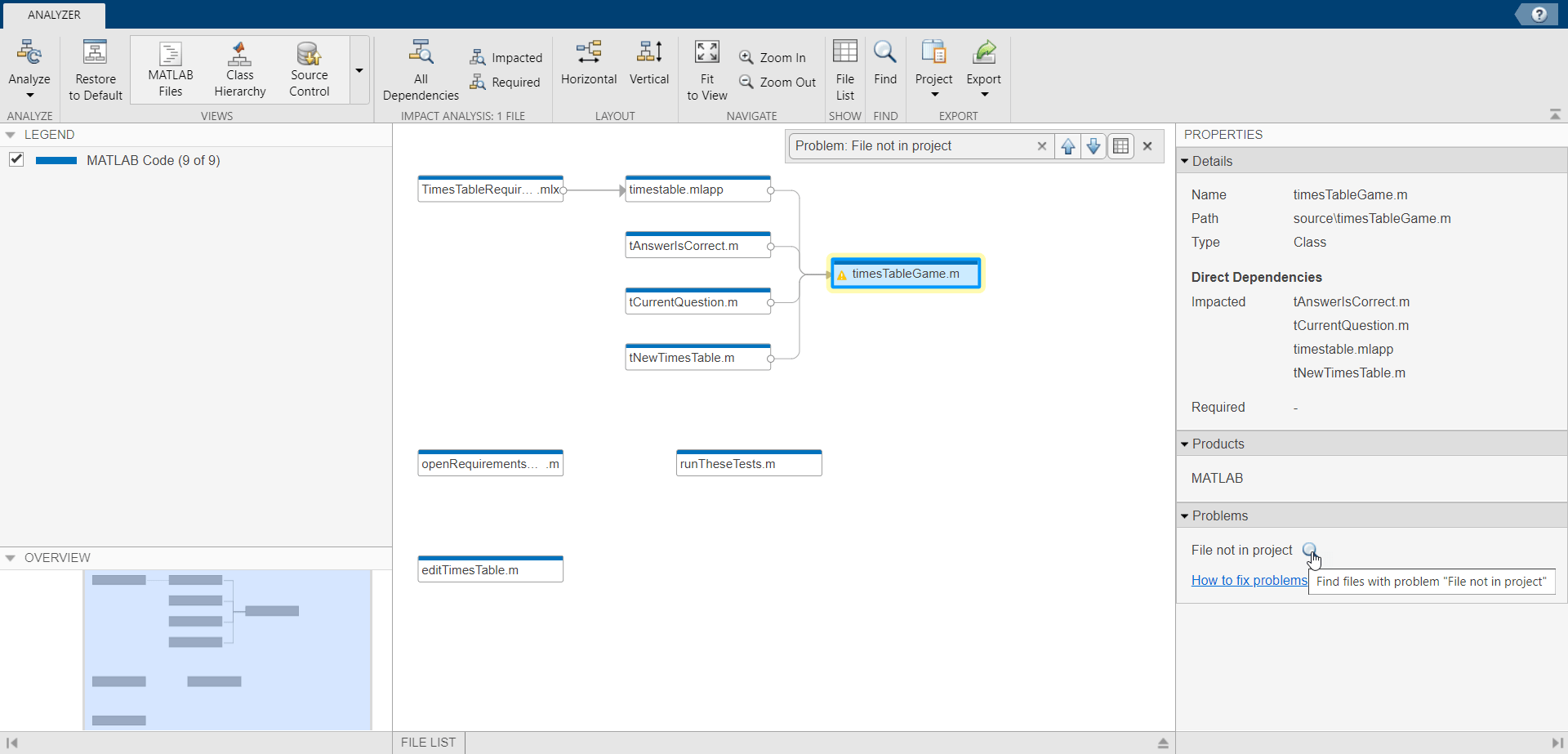This screenshot has height=754, width=1568.
Task: Click the Overview minimap thumbnail
Action: tap(227, 649)
